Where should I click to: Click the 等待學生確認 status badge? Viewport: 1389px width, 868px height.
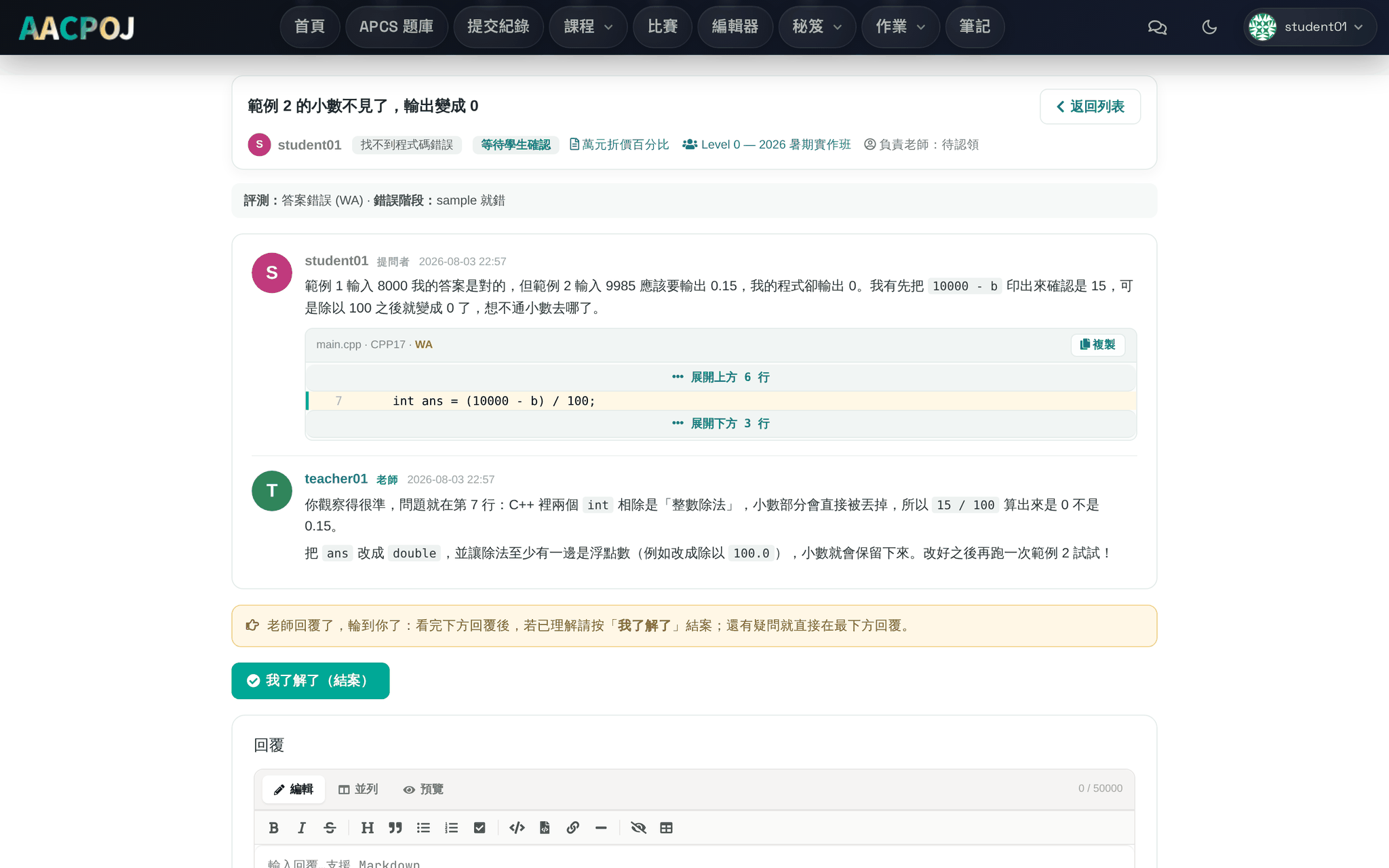[x=515, y=144]
